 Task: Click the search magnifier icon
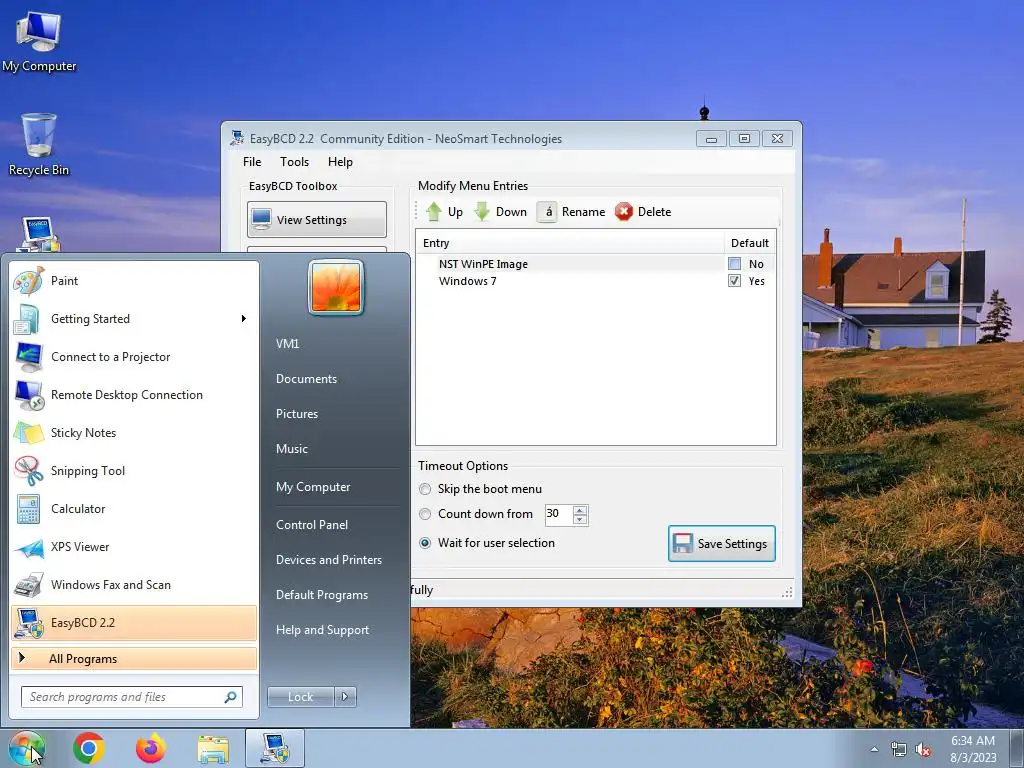[230, 697]
